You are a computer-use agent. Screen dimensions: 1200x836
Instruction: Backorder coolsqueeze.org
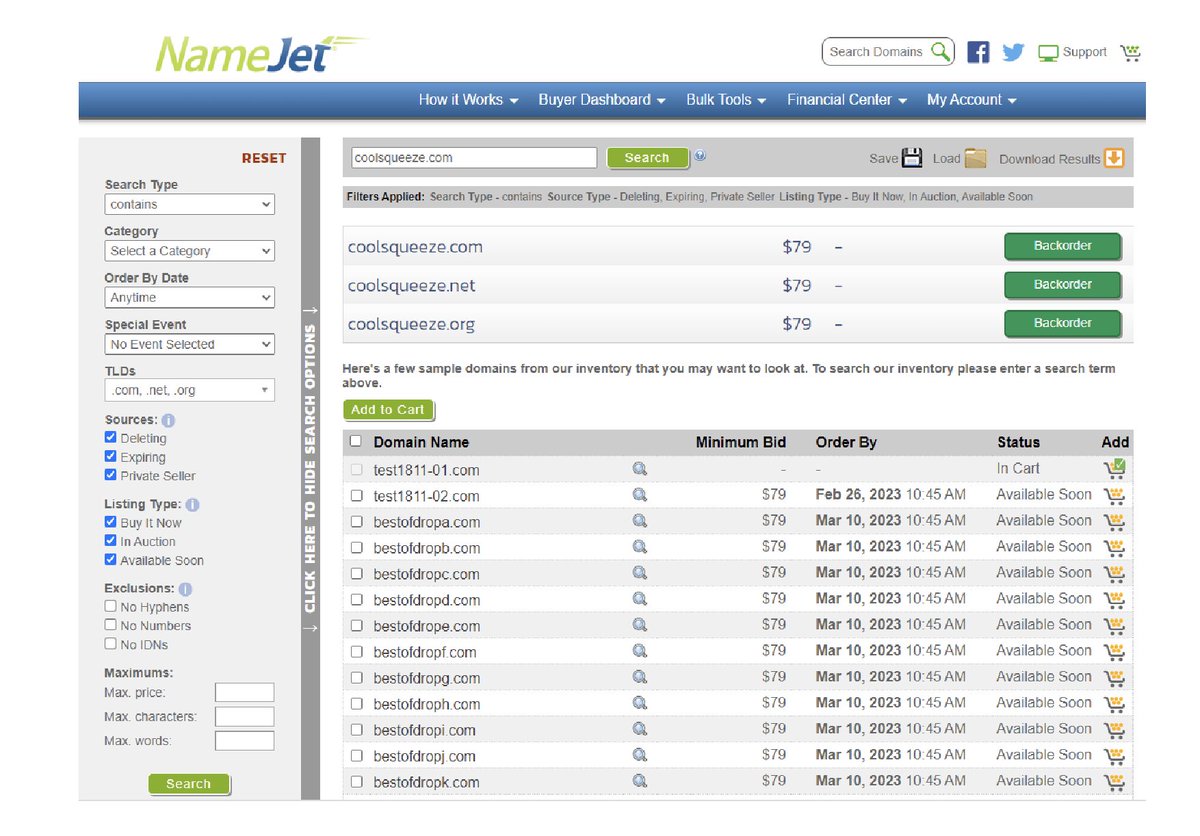(1062, 324)
